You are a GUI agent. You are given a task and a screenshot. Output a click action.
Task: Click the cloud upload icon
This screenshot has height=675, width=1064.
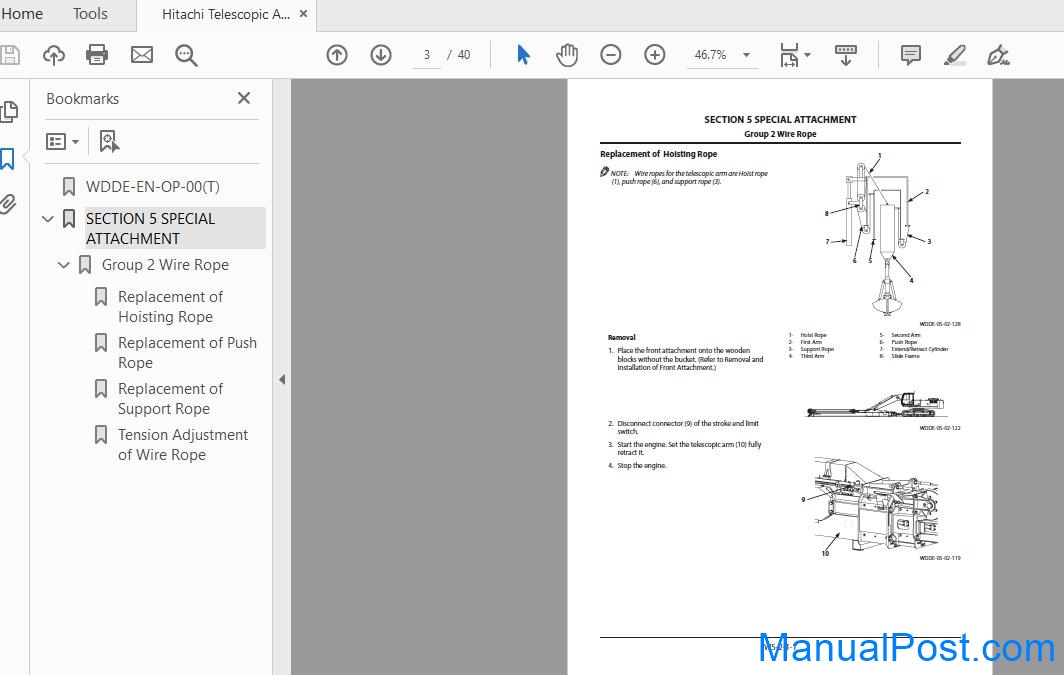(x=54, y=55)
